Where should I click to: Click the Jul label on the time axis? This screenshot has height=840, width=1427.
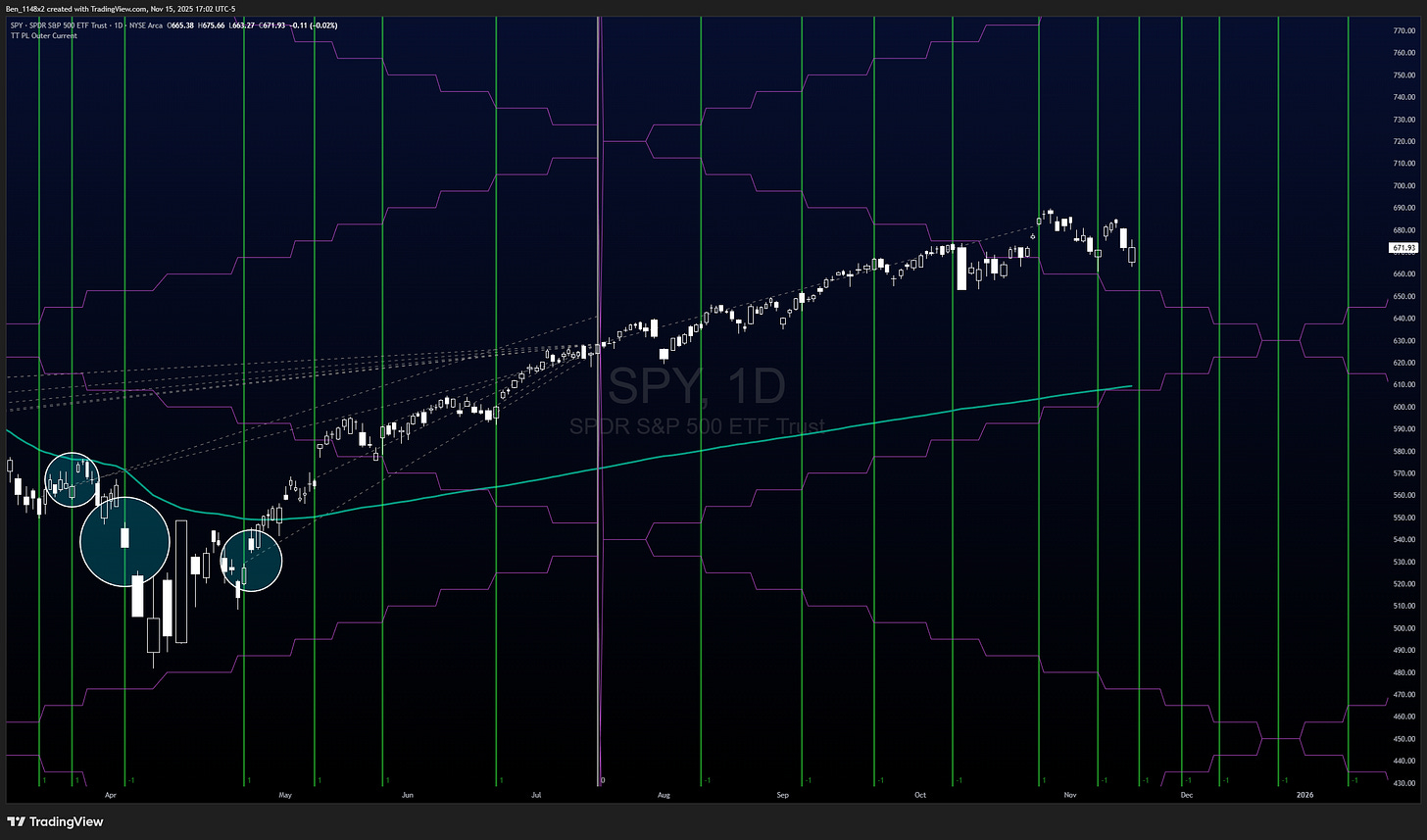point(537,793)
